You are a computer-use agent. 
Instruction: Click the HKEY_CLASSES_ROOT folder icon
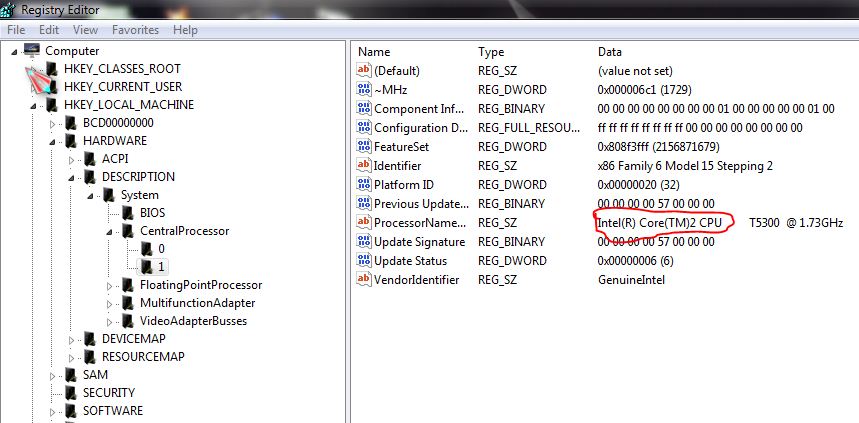point(51,68)
